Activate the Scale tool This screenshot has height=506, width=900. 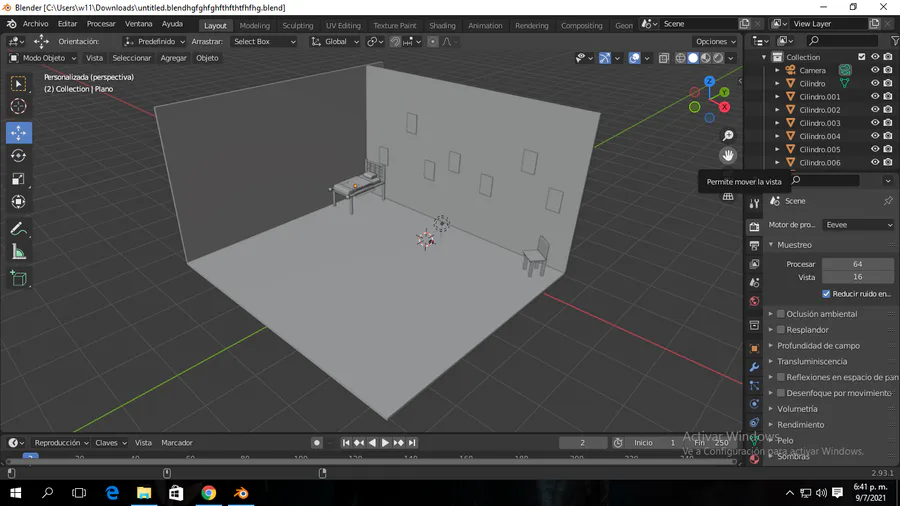pyautogui.click(x=18, y=178)
